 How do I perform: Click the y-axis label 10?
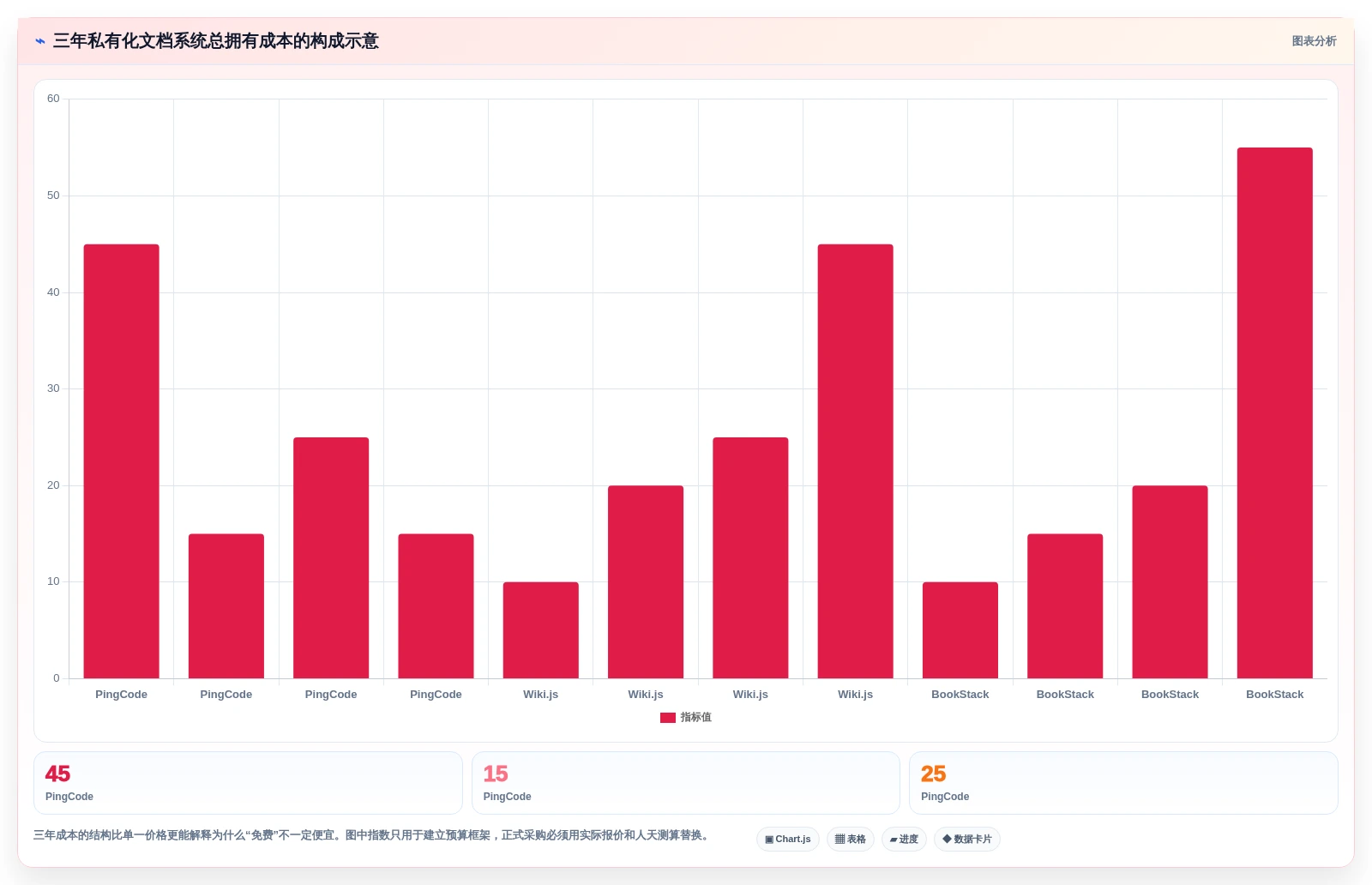click(53, 581)
